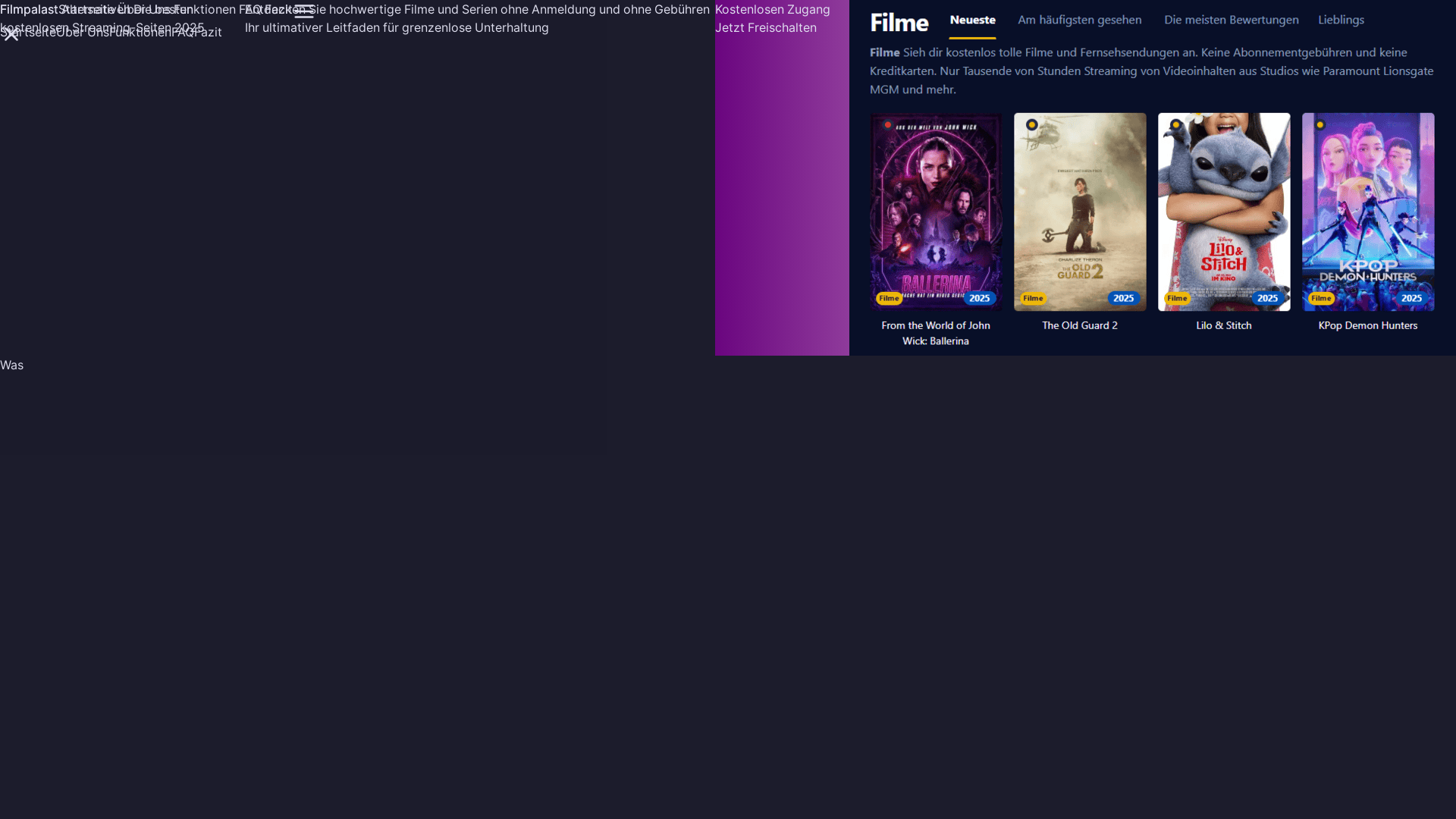
Task: Click the Lilo & Stitch title text
Action: (x=1224, y=325)
